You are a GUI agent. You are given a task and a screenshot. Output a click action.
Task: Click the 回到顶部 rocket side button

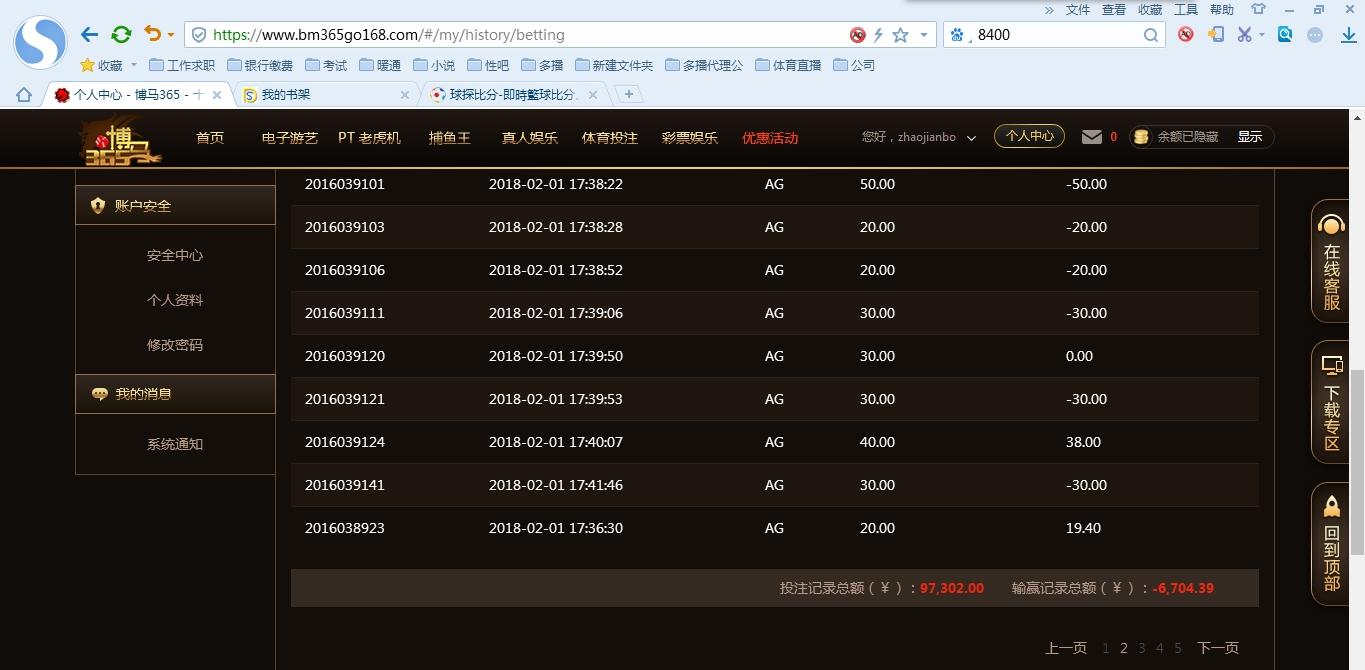[x=1331, y=544]
